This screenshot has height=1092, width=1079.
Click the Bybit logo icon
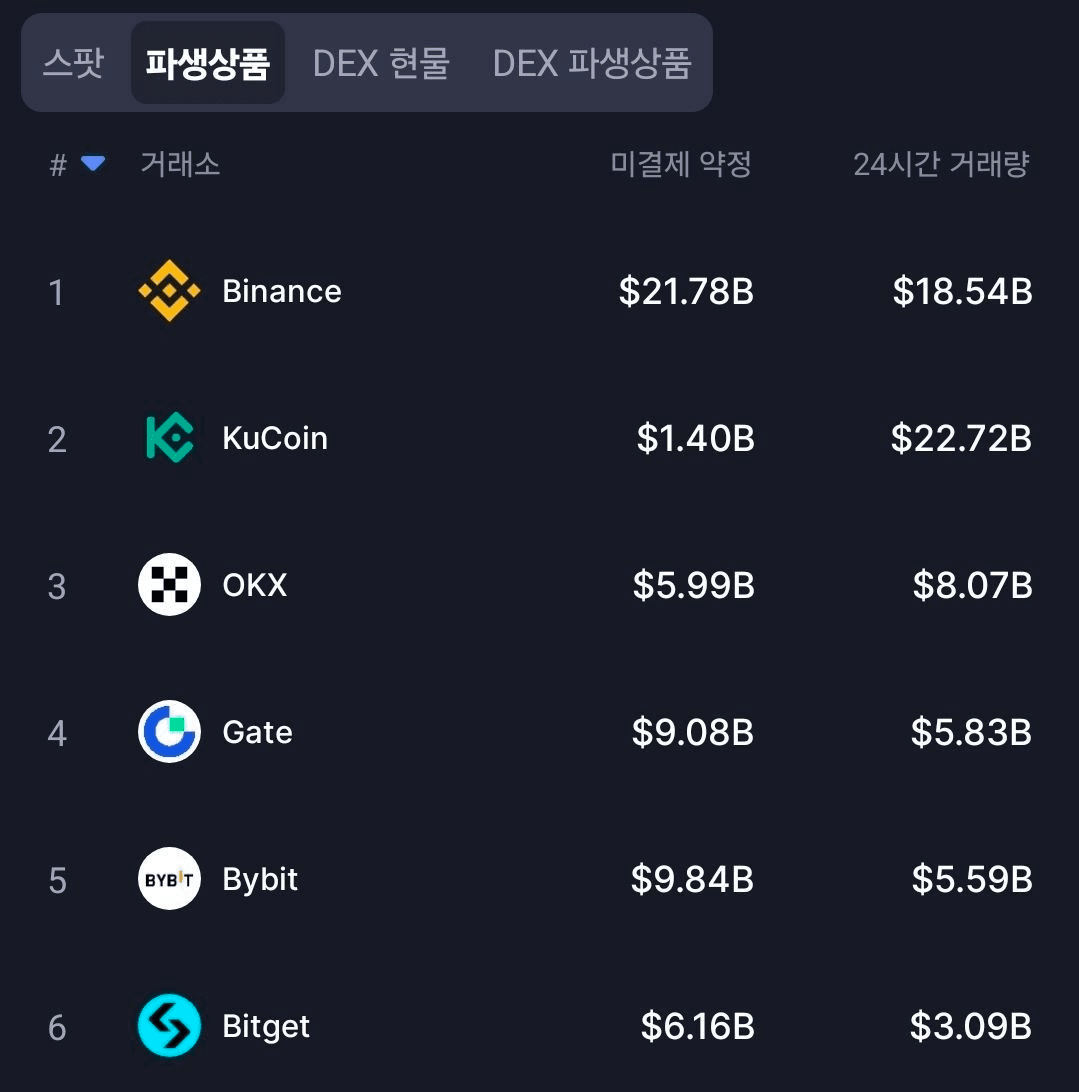pyautogui.click(x=169, y=879)
